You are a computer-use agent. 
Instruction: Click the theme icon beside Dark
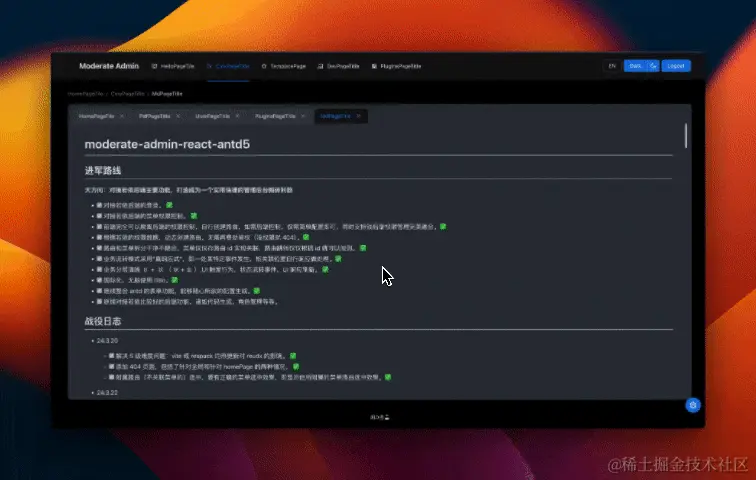pyautogui.click(x=653, y=66)
